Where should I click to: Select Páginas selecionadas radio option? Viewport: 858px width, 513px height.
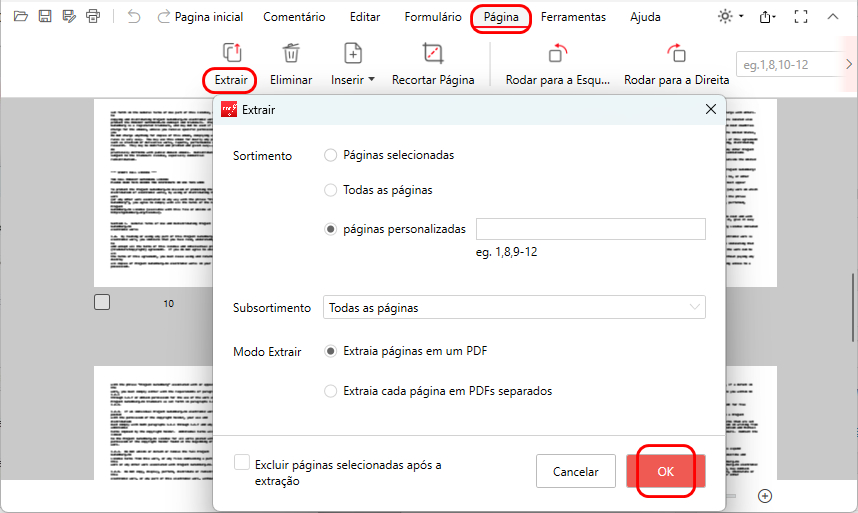pos(331,155)
